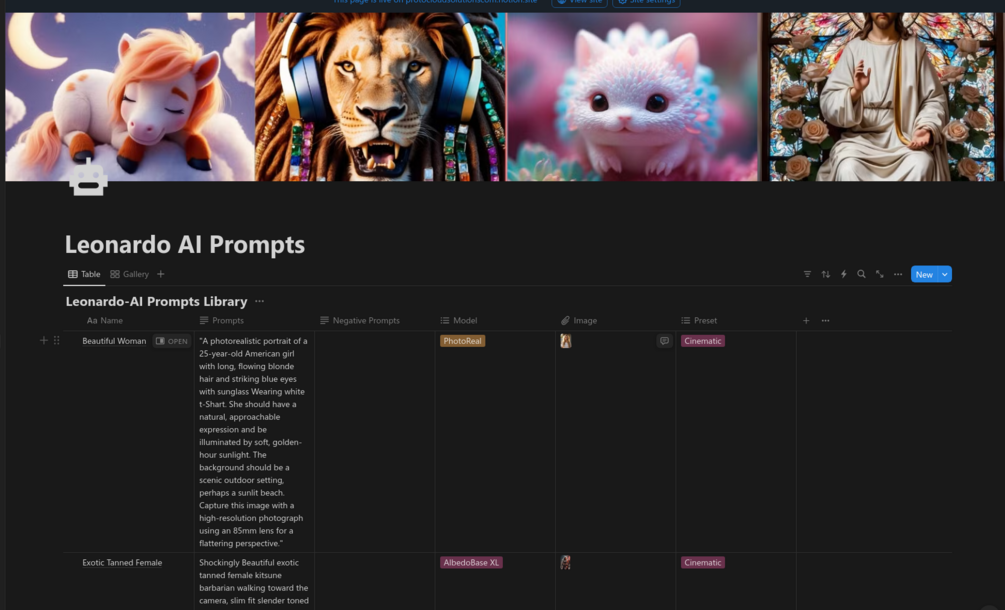Add a new property column with plus icon
1005x610 pixels.
(806, 320)
